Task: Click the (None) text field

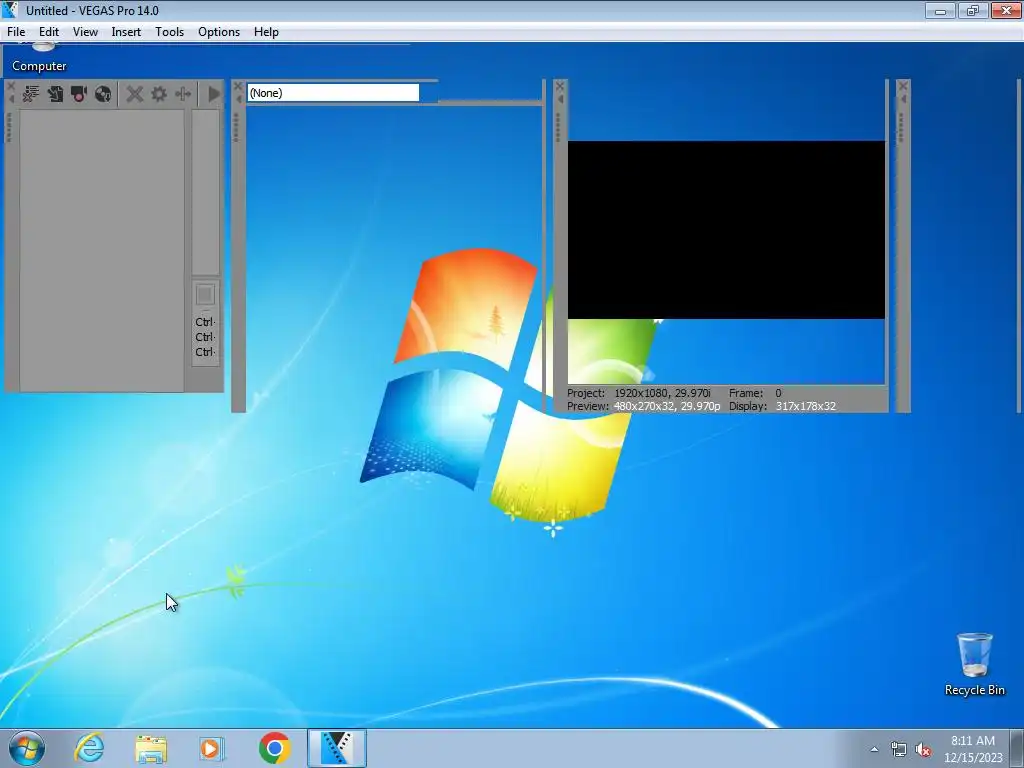Action: pos(332,93)
